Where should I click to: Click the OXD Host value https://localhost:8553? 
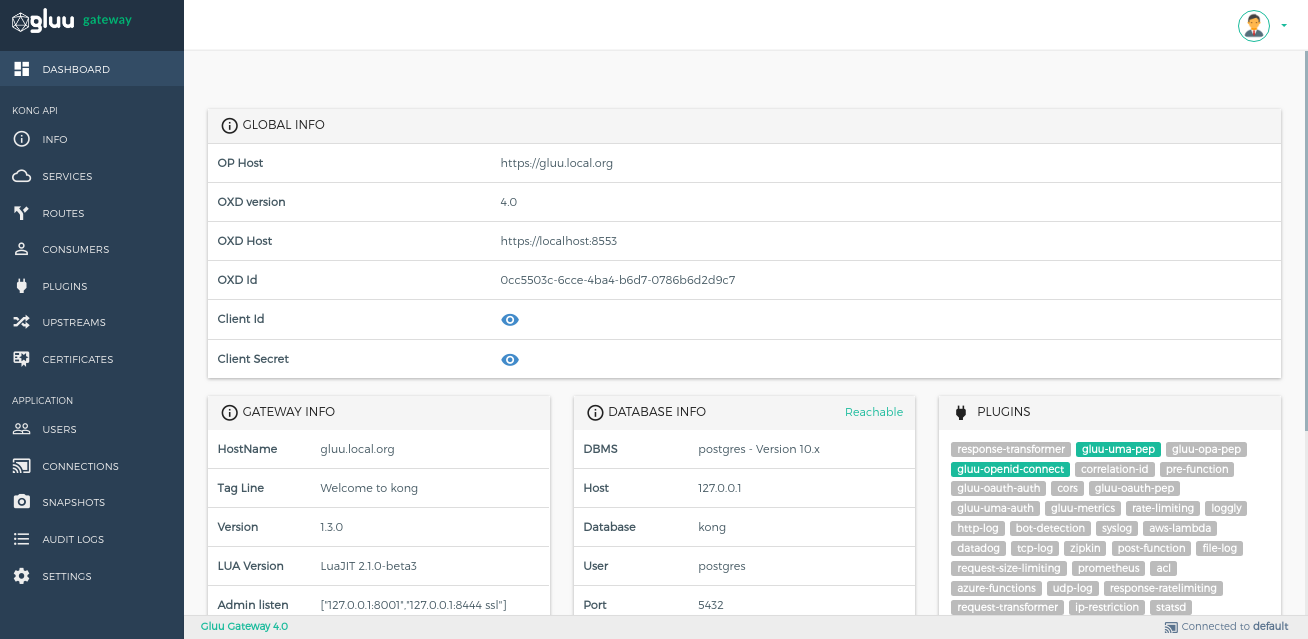pos(560,241)
